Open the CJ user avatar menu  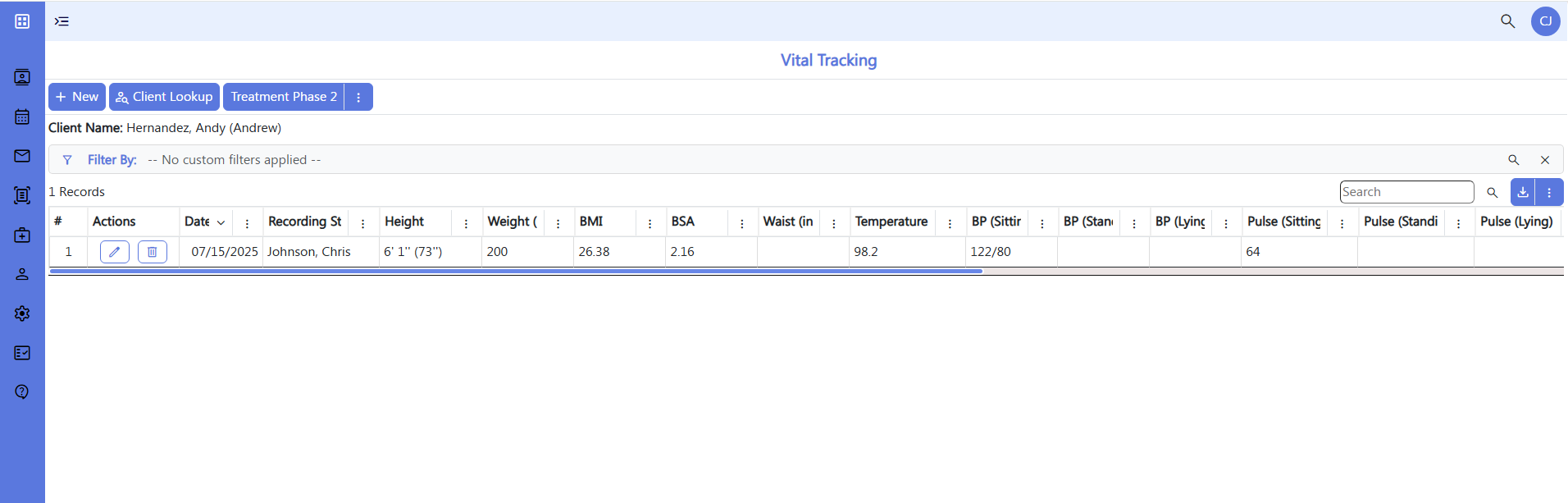pyautogui.click(x=1546, y=21)
